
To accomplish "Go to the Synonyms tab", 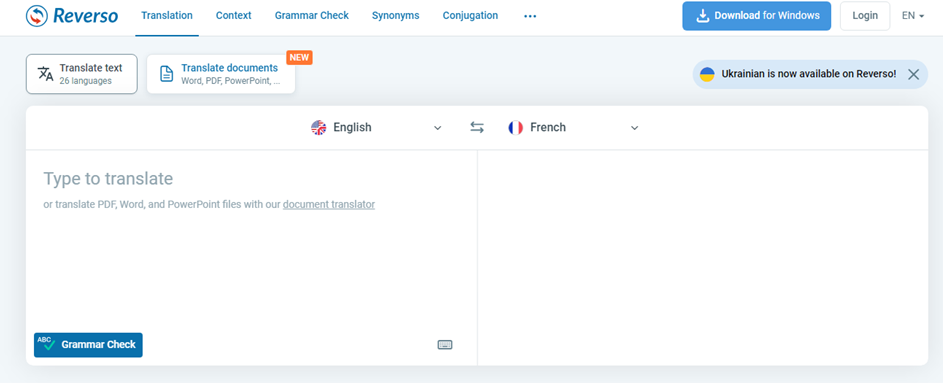I will click(x=396, y=16).
